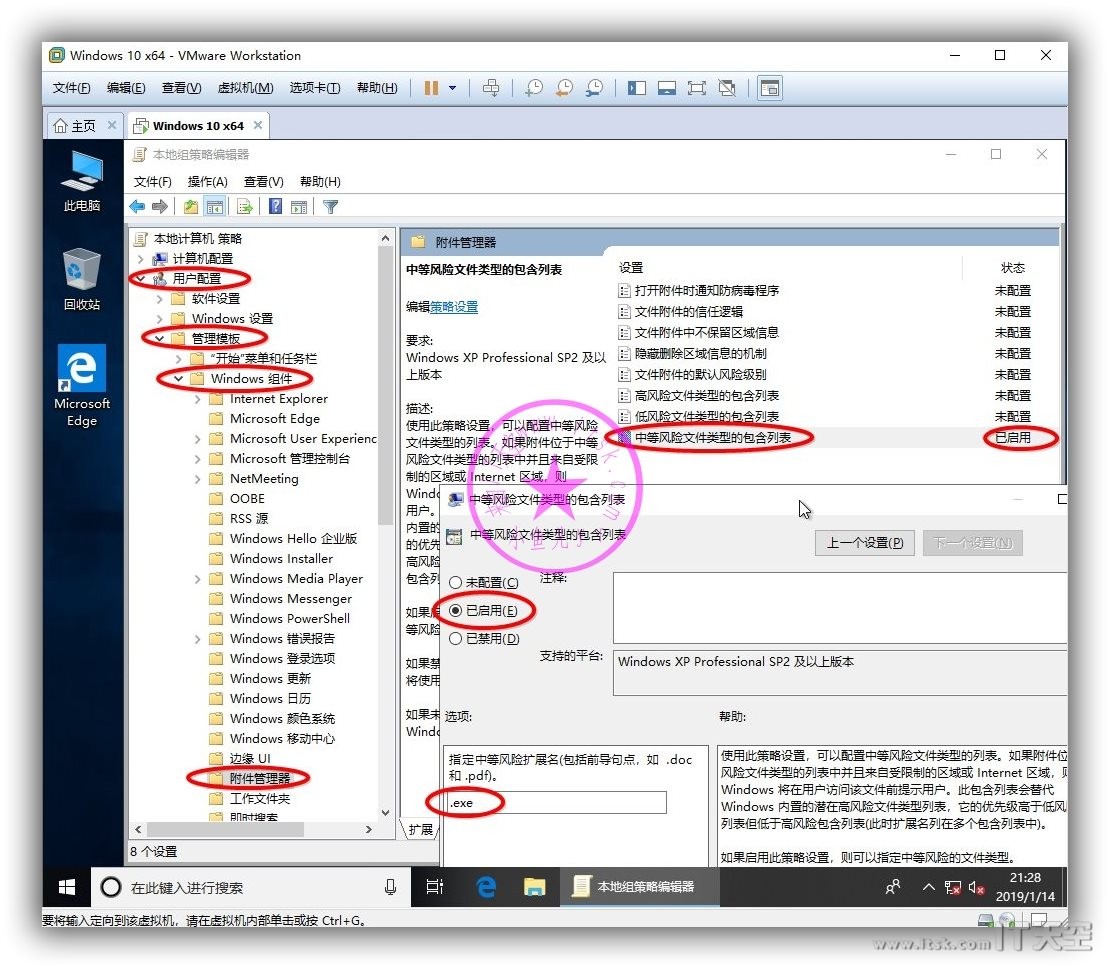This screenshot has height=969, width=1110.
Task: Take a snapshot of the virtual machine
Action: [534, 88]
